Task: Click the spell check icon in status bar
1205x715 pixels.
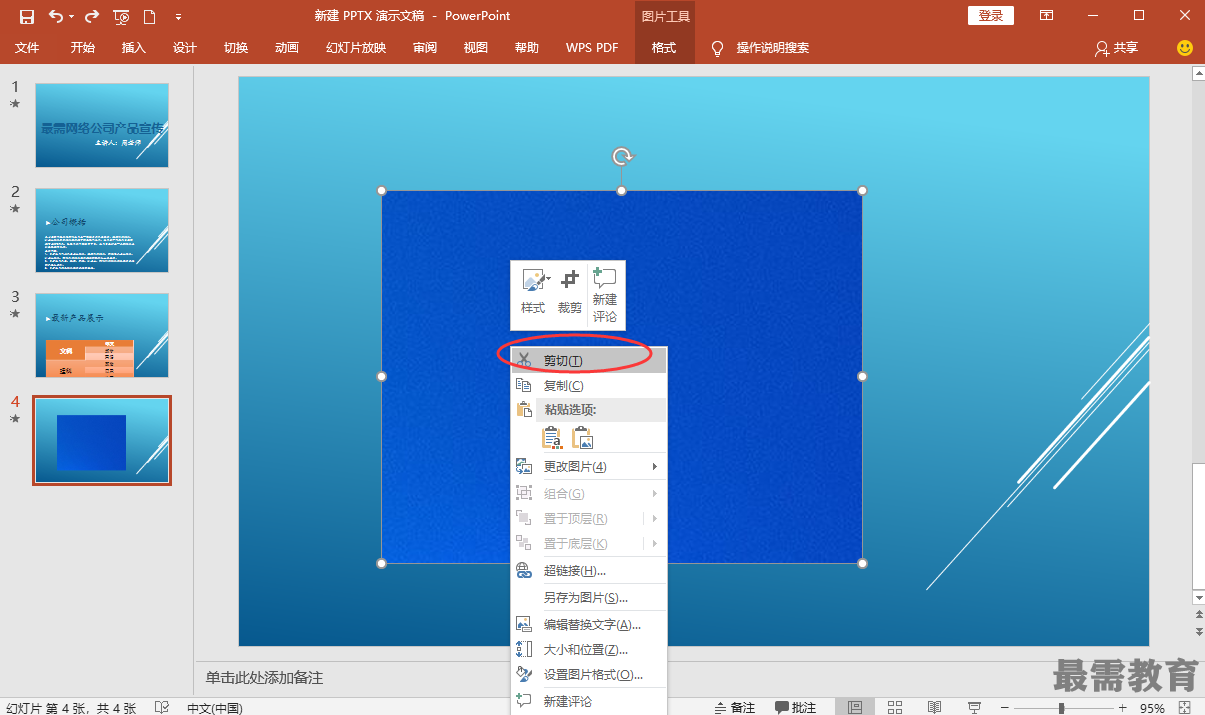Action: [x=162, y=707]
